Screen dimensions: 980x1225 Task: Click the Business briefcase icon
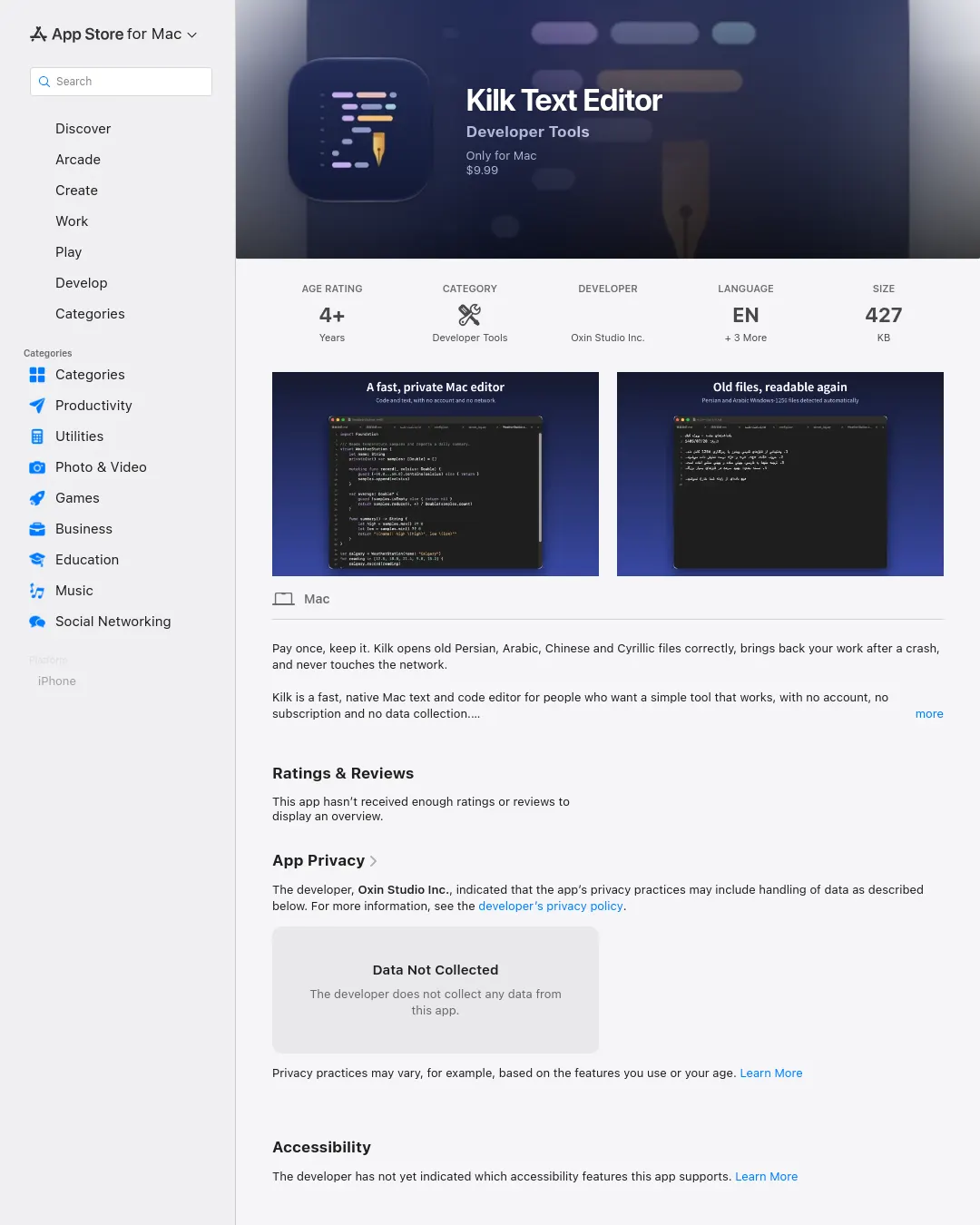click(37, 529)
